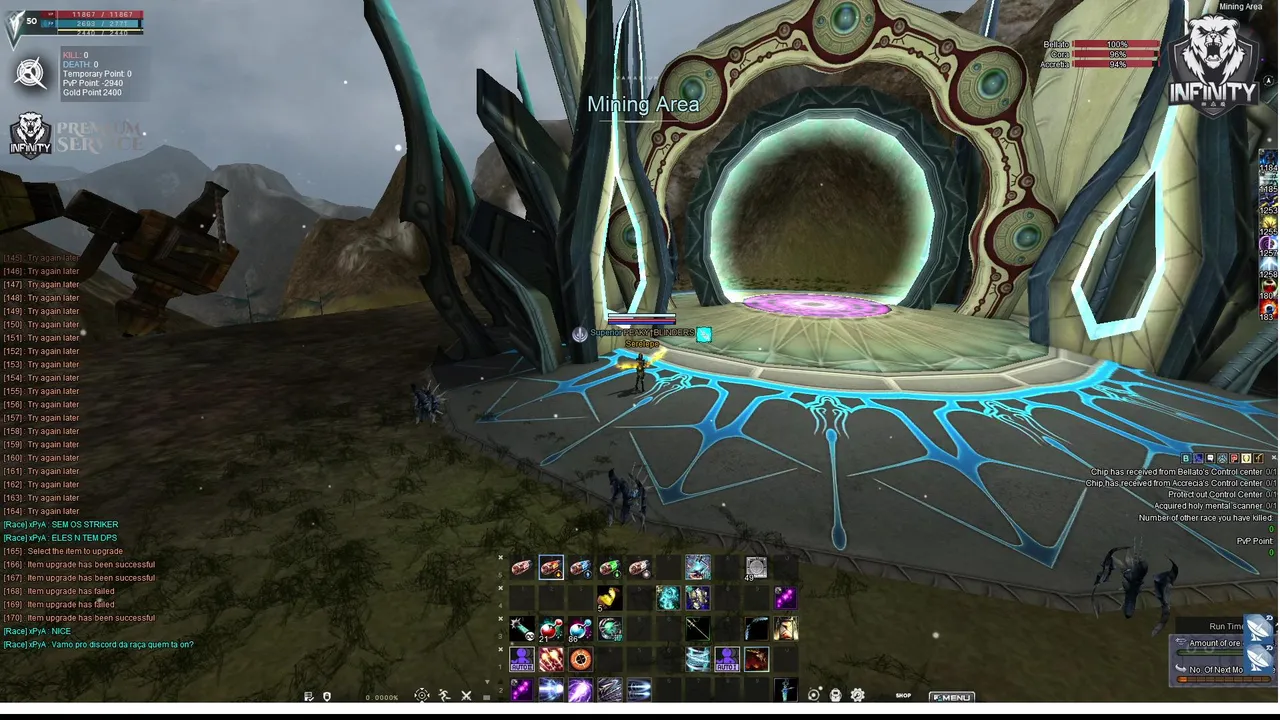This screenshot has width=1280, height=720.
Task: Use the blue water ammo capsule
Action: (x=580, y=567)
